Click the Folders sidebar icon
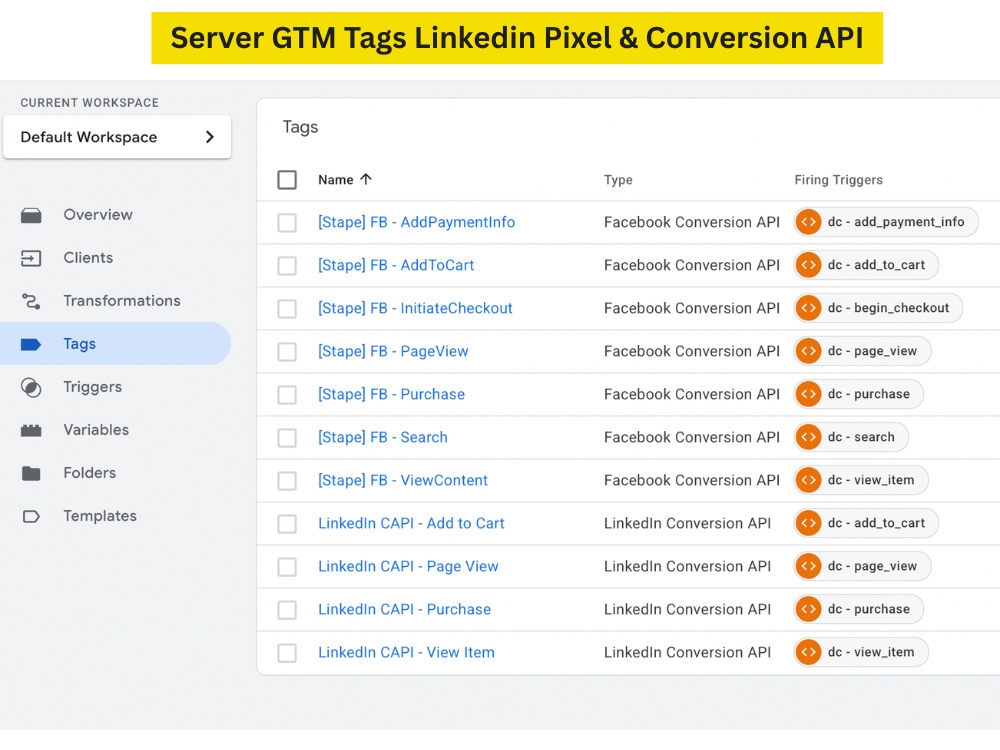 pos(31,473)
